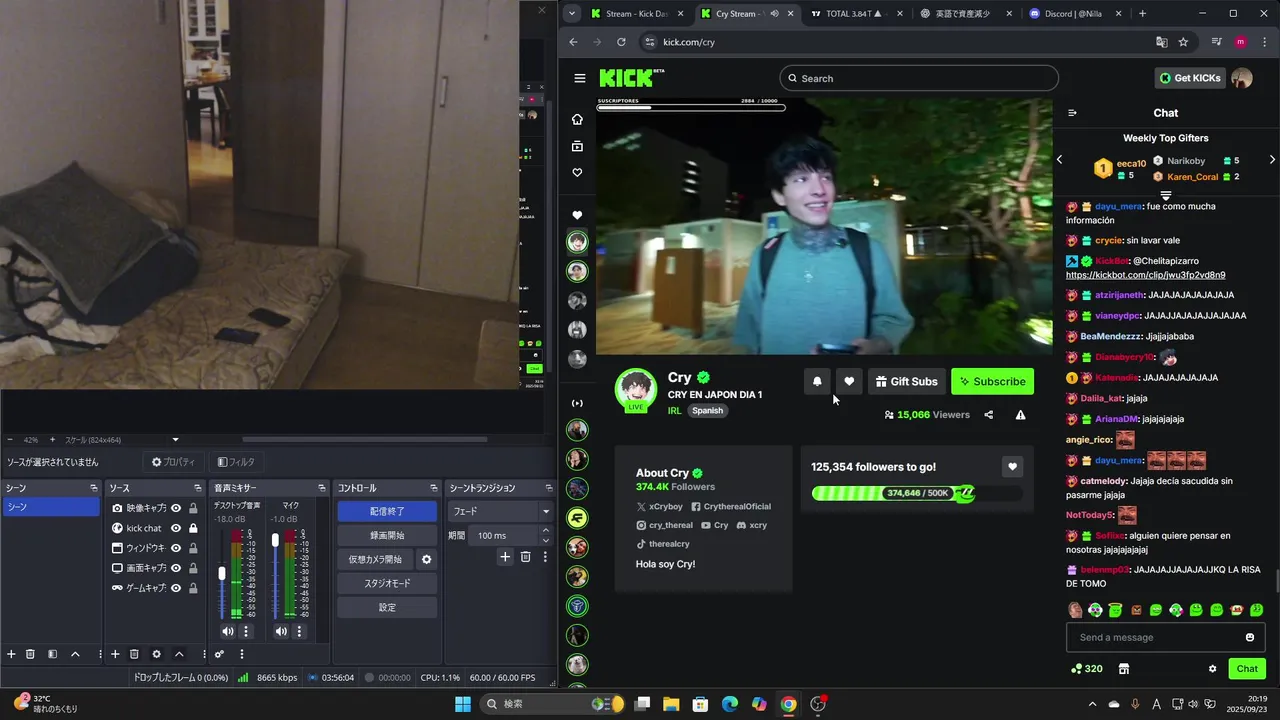Switch to the Stream - Kick Dashboard tab
Viewport: 1280px width, 720px height.
pos(636,14)
